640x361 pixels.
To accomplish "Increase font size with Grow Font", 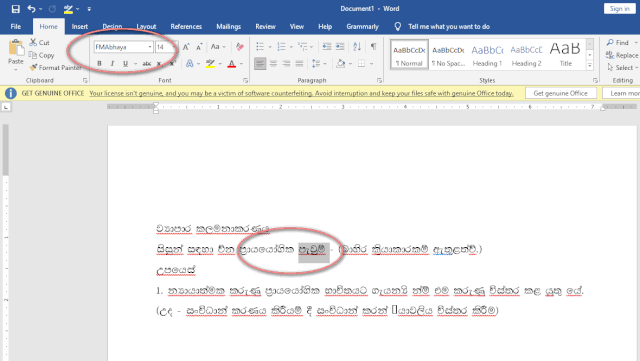I will pos(186,47).
